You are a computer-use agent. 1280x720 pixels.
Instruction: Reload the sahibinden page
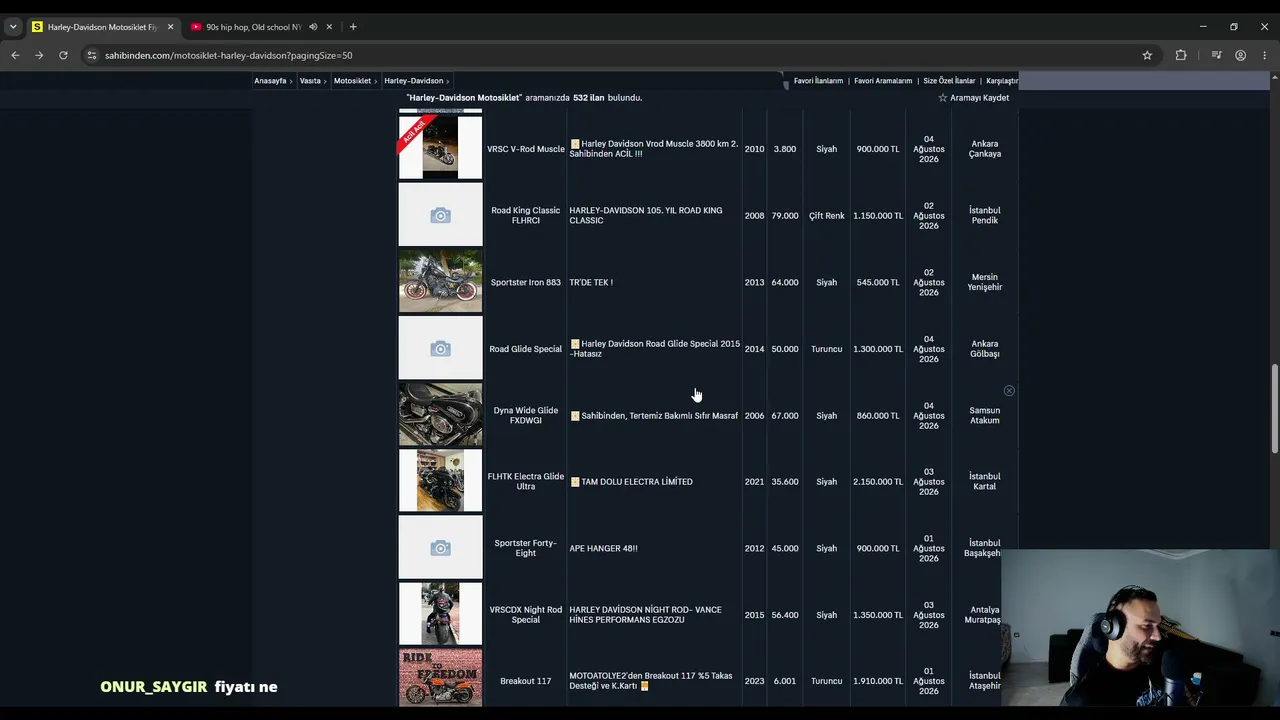point(63,55)
